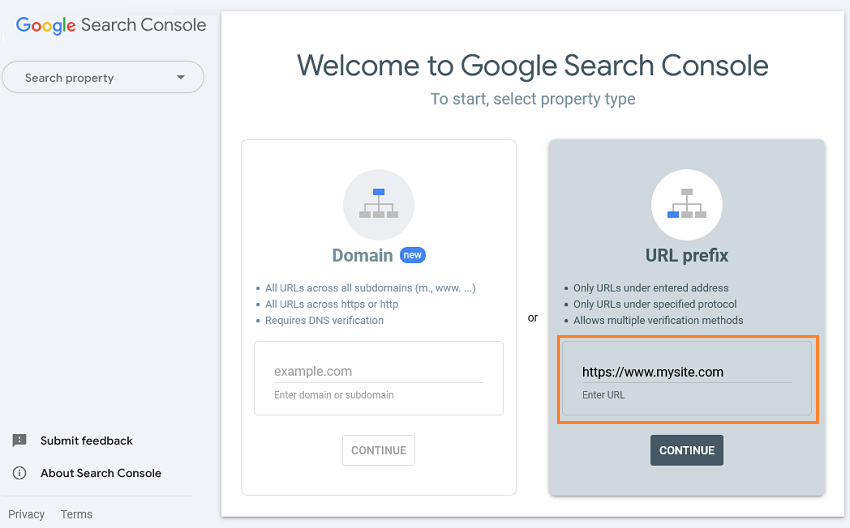Image resolution: width=850 pixels, height=528 pixels.
Task: Click 'Welcome to Google Search Console' heading
Action: coord(533,66)
